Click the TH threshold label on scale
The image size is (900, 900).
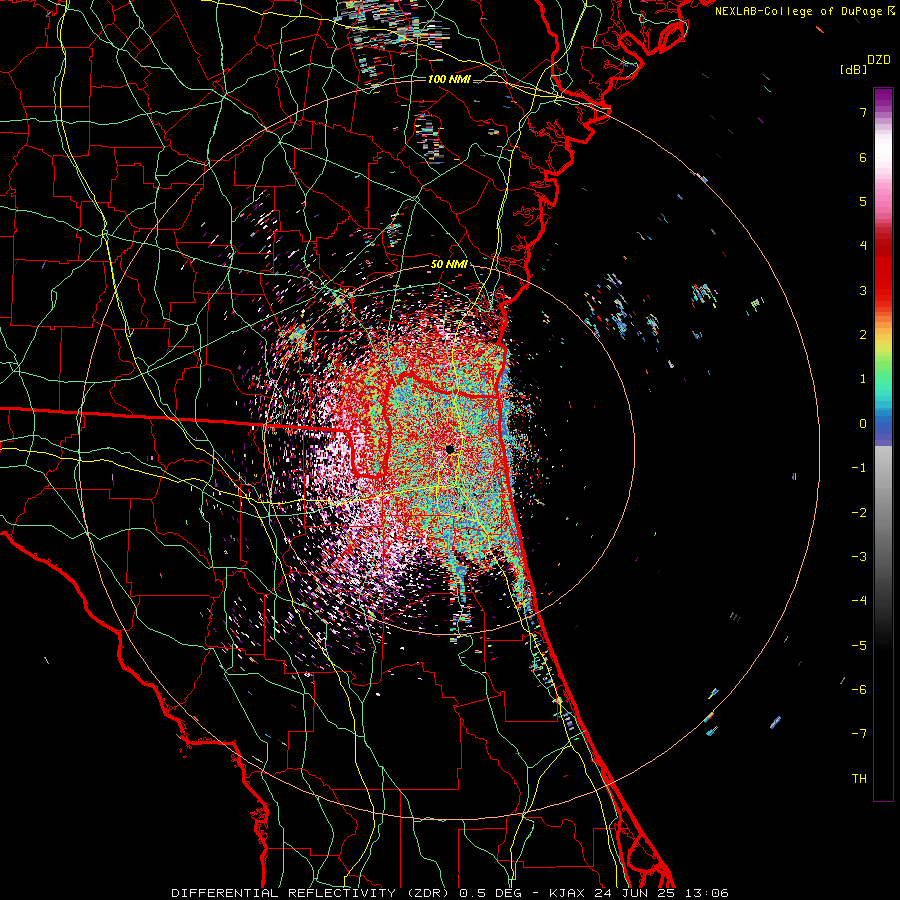pyautogui.click(x=859, y=779)
